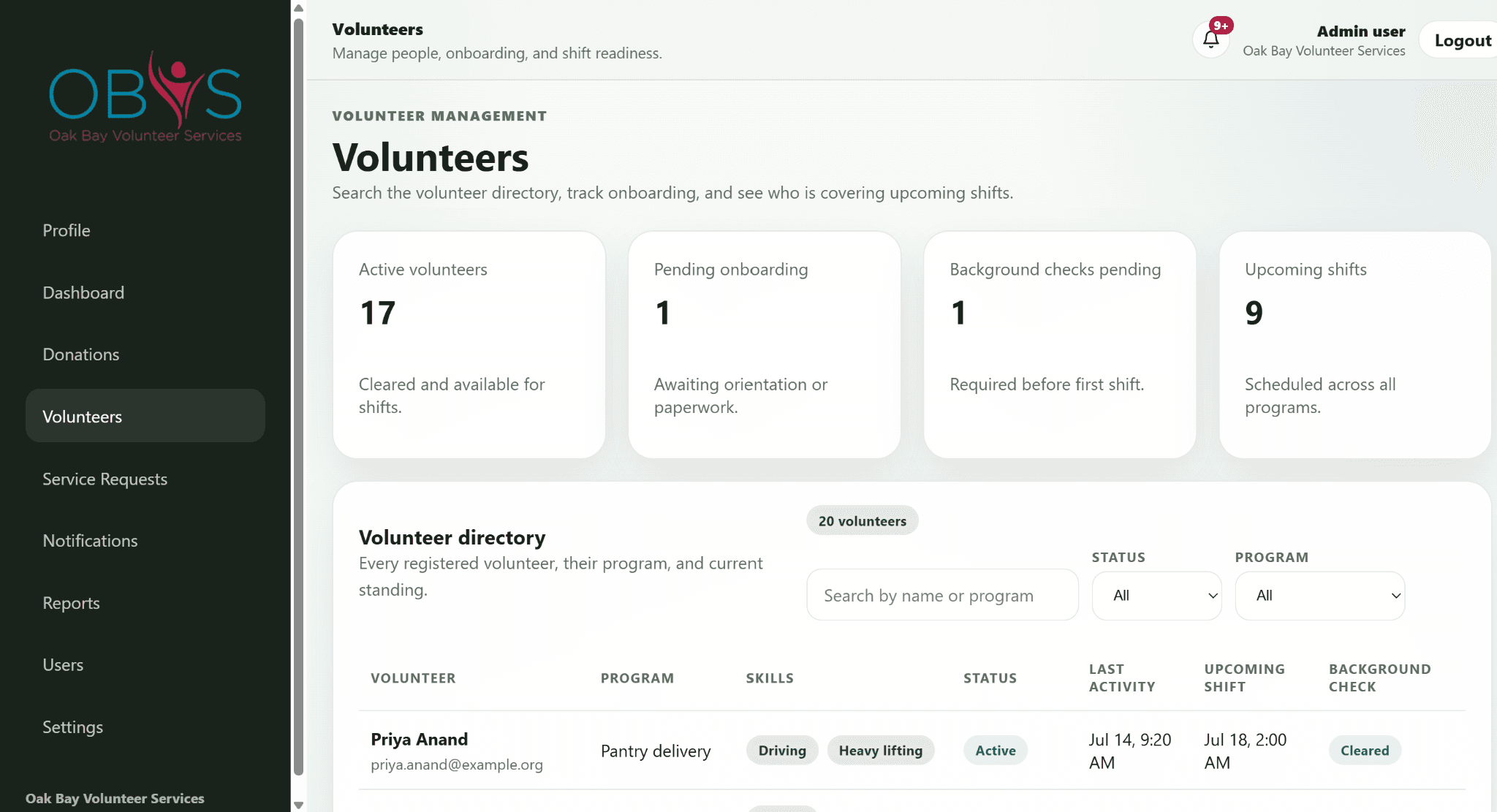1497x812 pixels.
Task: Click the Cleared background check badge
Action: (1365, 751)
